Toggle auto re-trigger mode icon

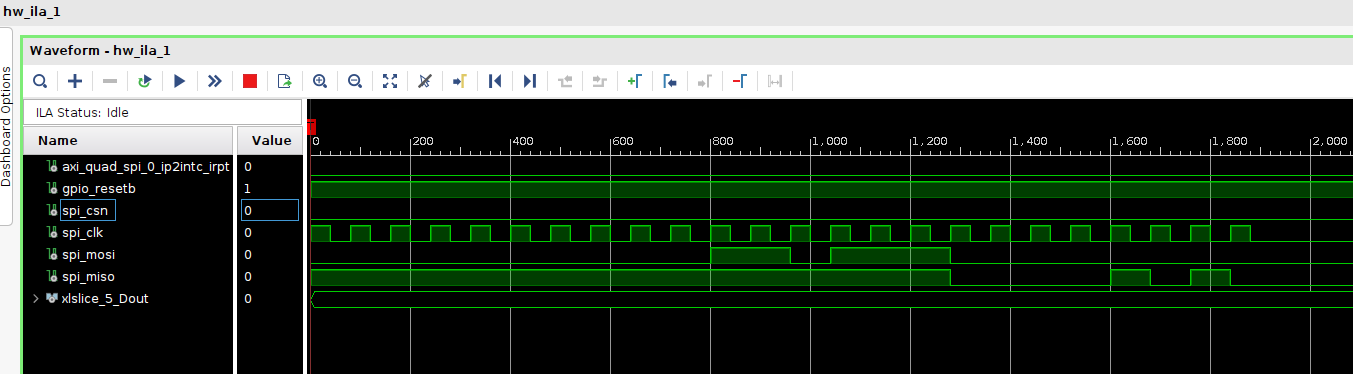pyautogui.click(x=145, y=81)
